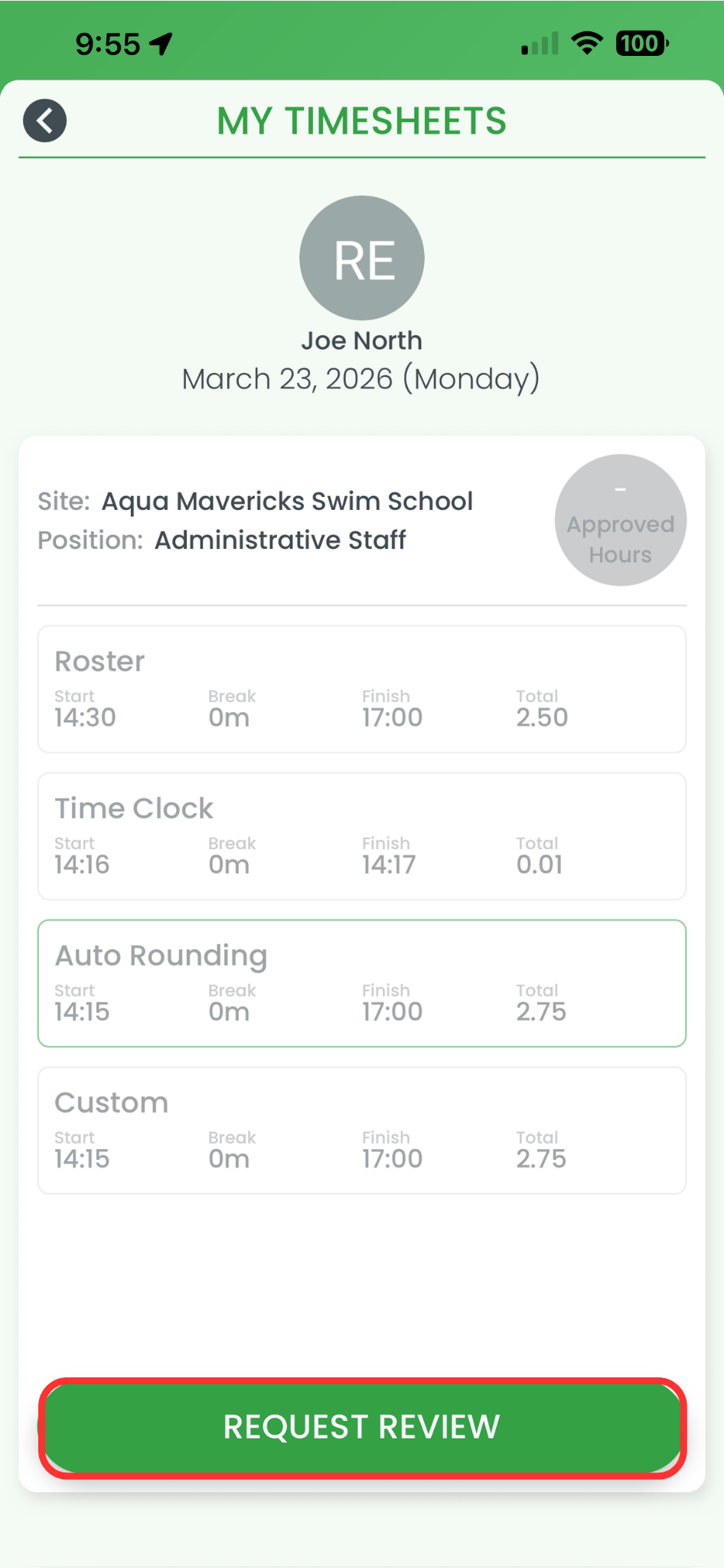Tap the March 23, 2026 date
The height and width of the screenshot is (1568, 724).
point(362,379)
